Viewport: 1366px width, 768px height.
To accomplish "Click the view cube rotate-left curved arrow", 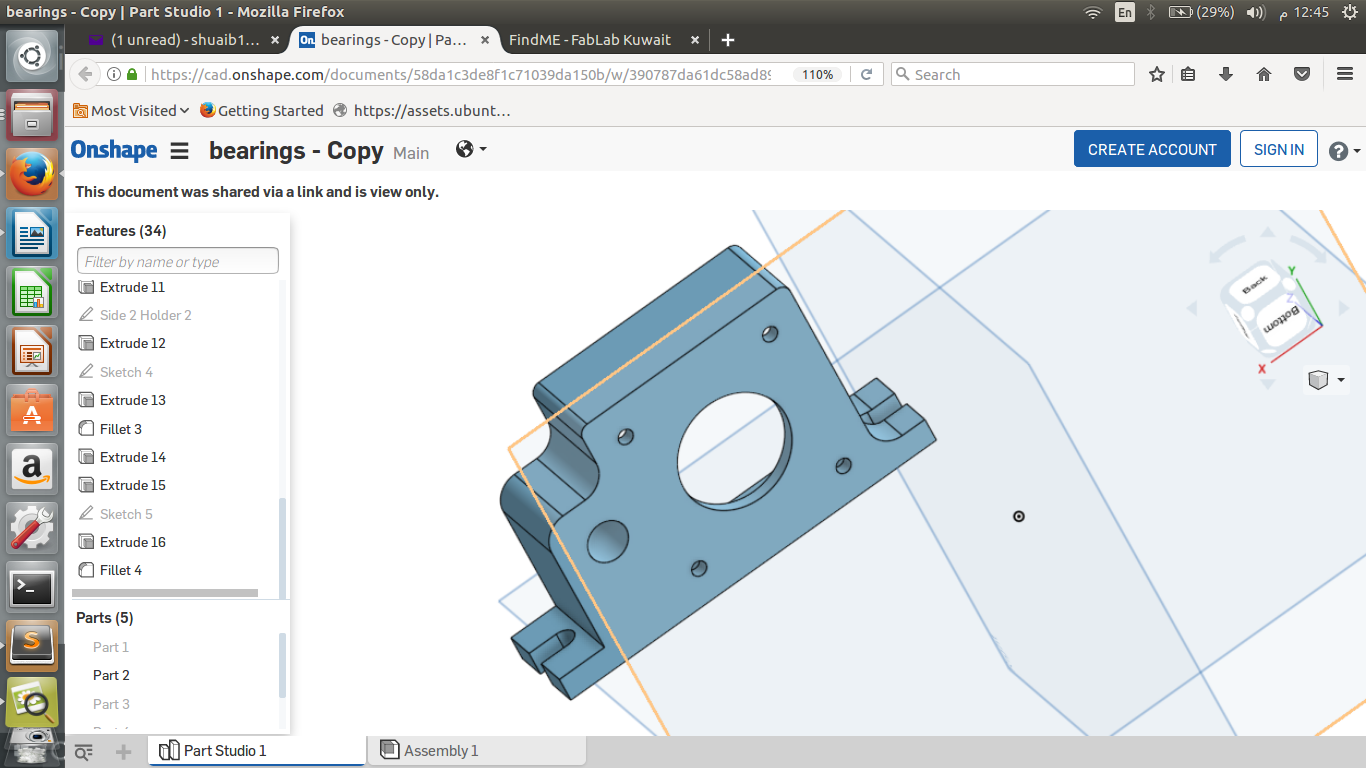I will pyautogui.click(x=1228, y=249).
